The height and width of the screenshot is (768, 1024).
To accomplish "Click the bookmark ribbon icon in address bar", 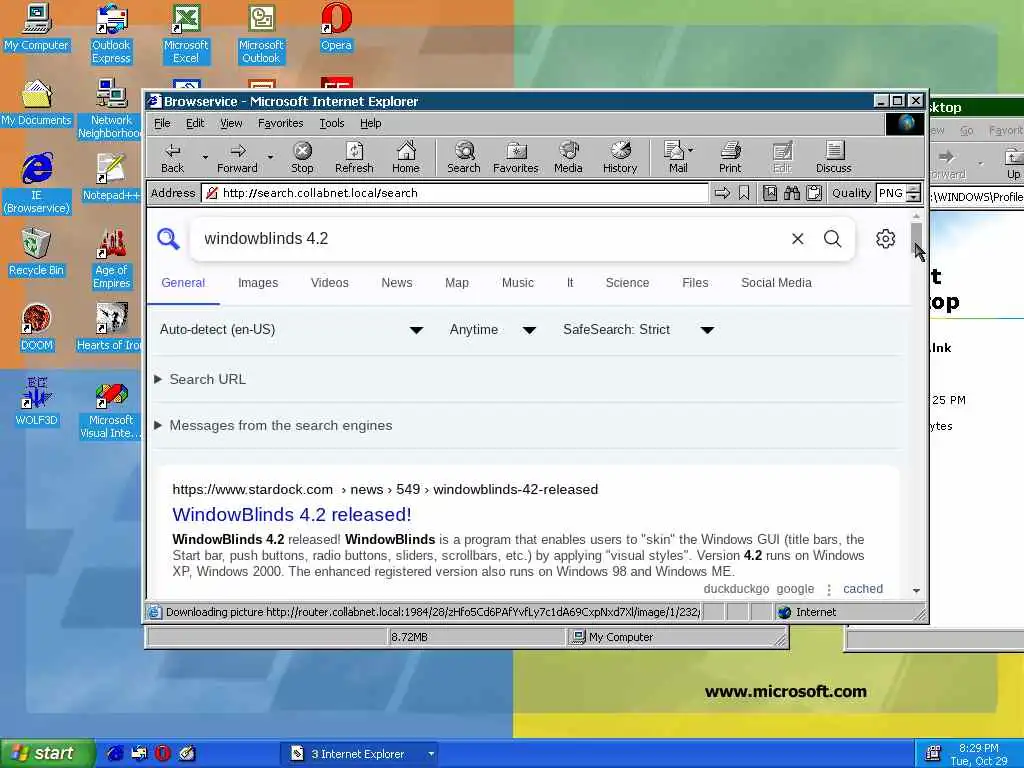I will pos(744,193).
